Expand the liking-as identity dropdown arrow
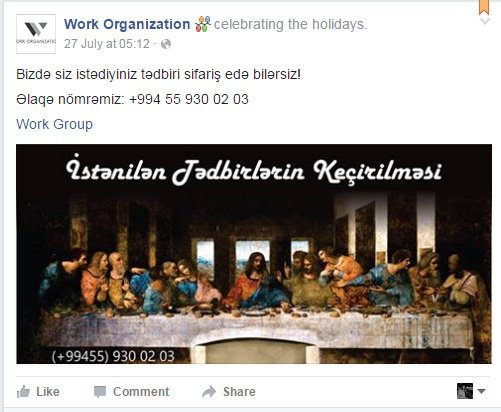 tap(481, 391)
